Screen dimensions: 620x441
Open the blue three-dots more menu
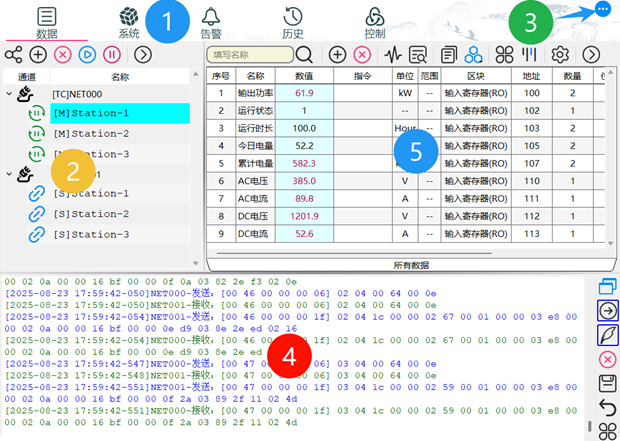[603, 9]
